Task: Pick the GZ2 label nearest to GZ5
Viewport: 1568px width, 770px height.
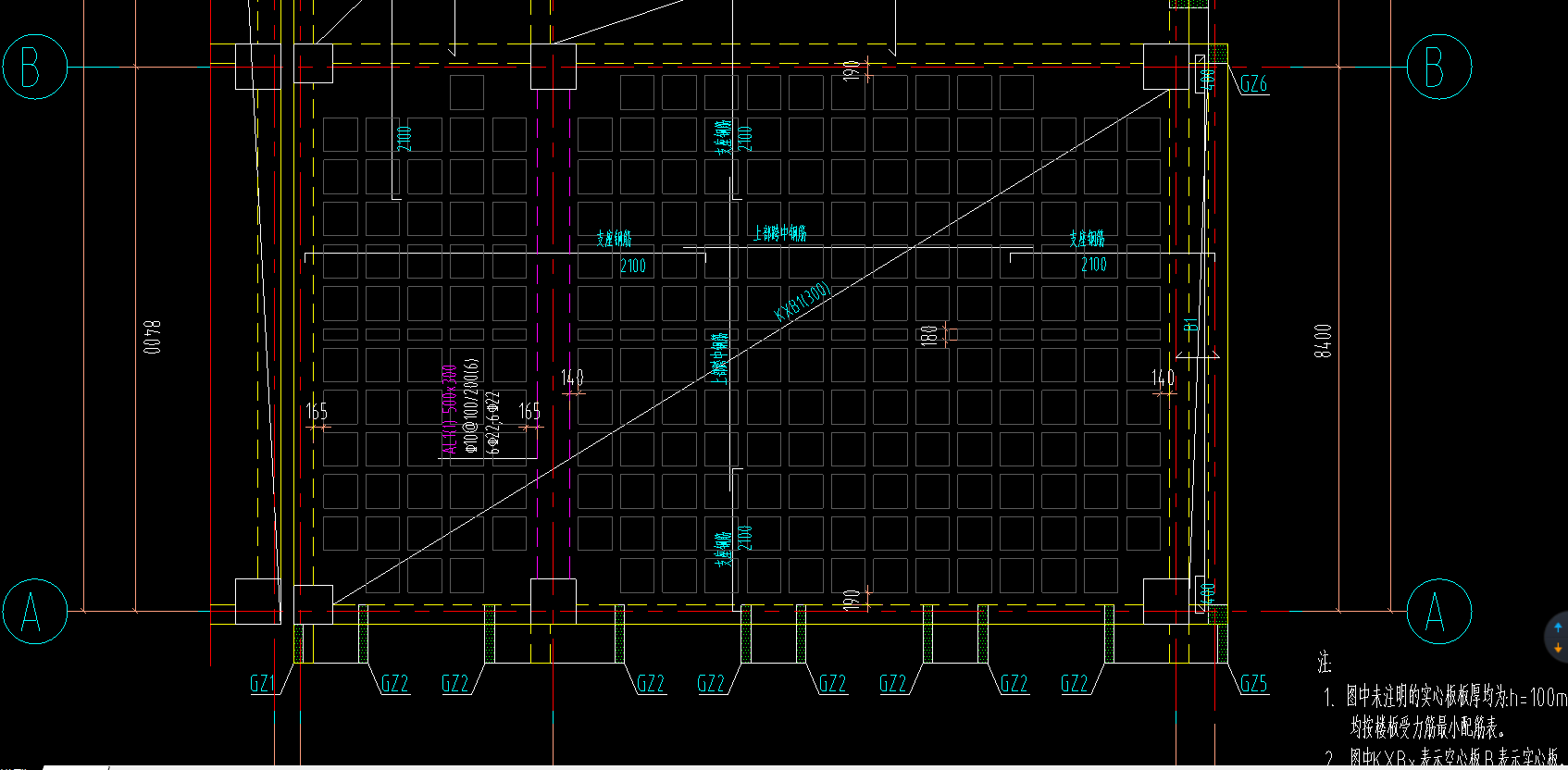Action: (1074, 684)
